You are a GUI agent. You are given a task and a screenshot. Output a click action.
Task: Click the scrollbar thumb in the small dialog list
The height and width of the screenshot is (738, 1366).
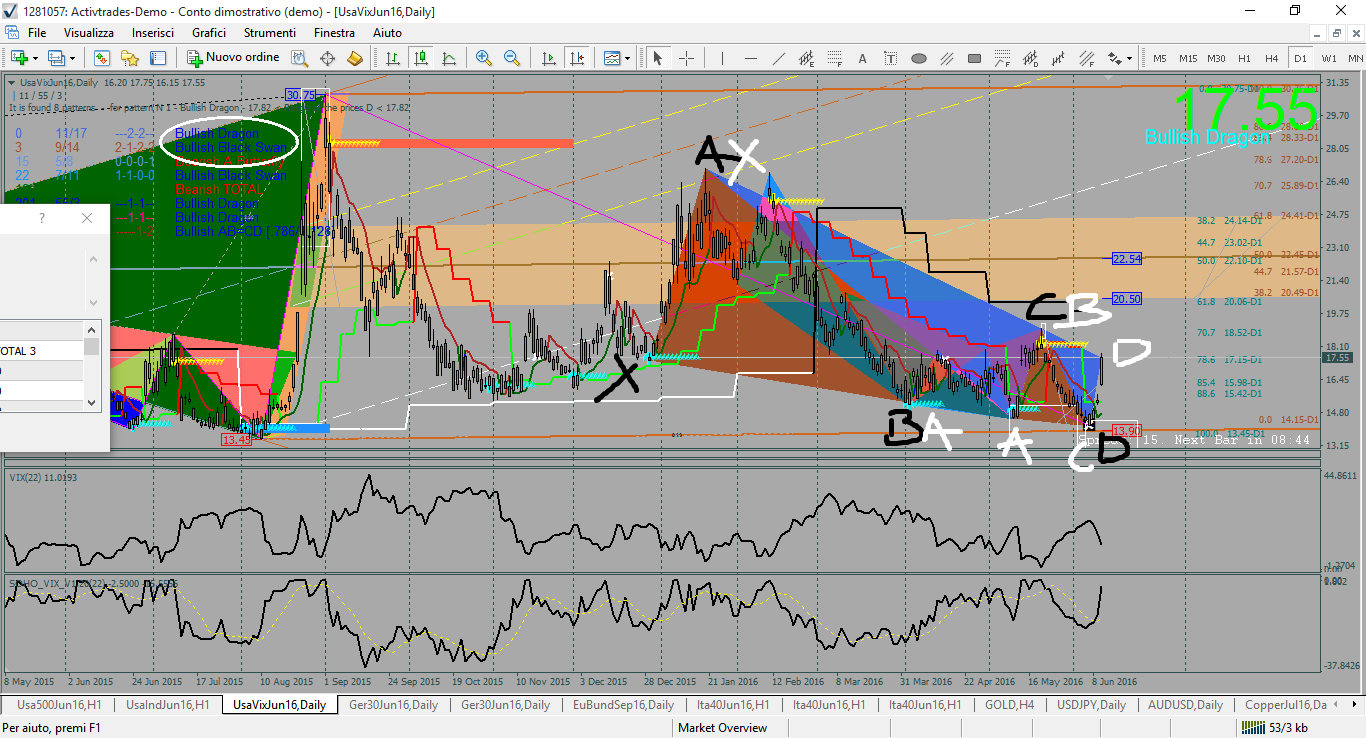point(92,347)
